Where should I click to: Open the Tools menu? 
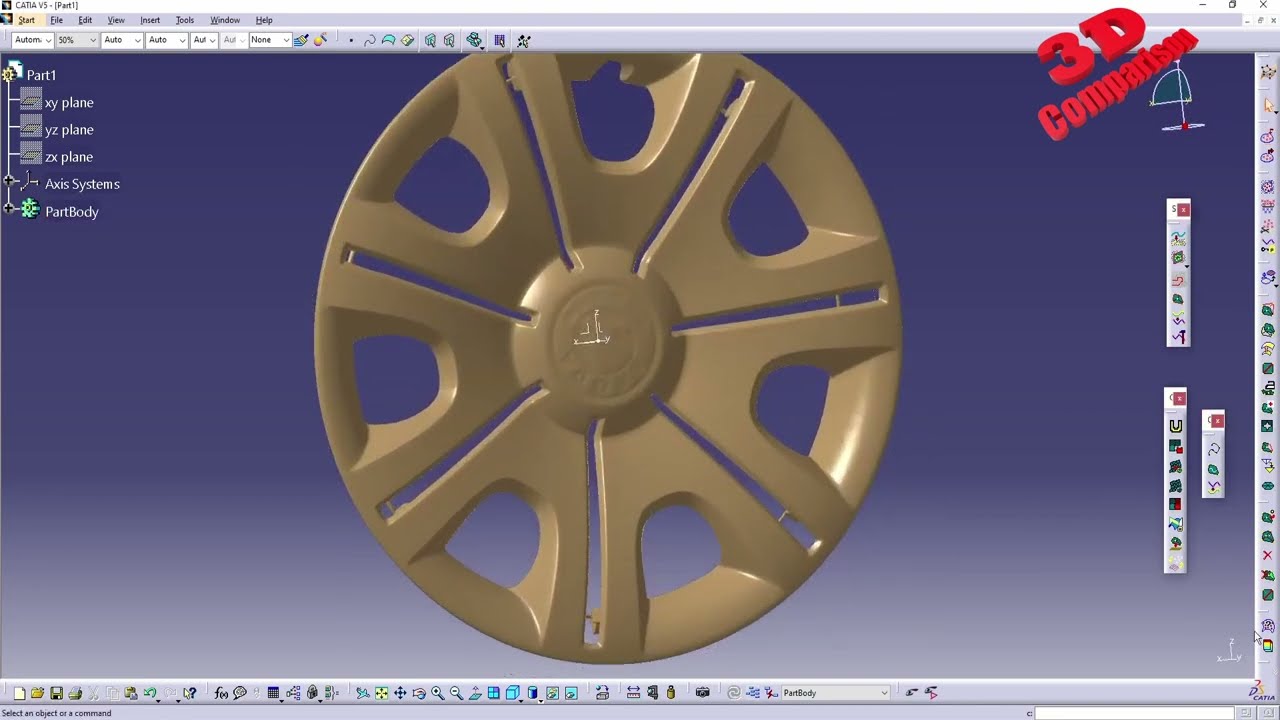[185, 20]
